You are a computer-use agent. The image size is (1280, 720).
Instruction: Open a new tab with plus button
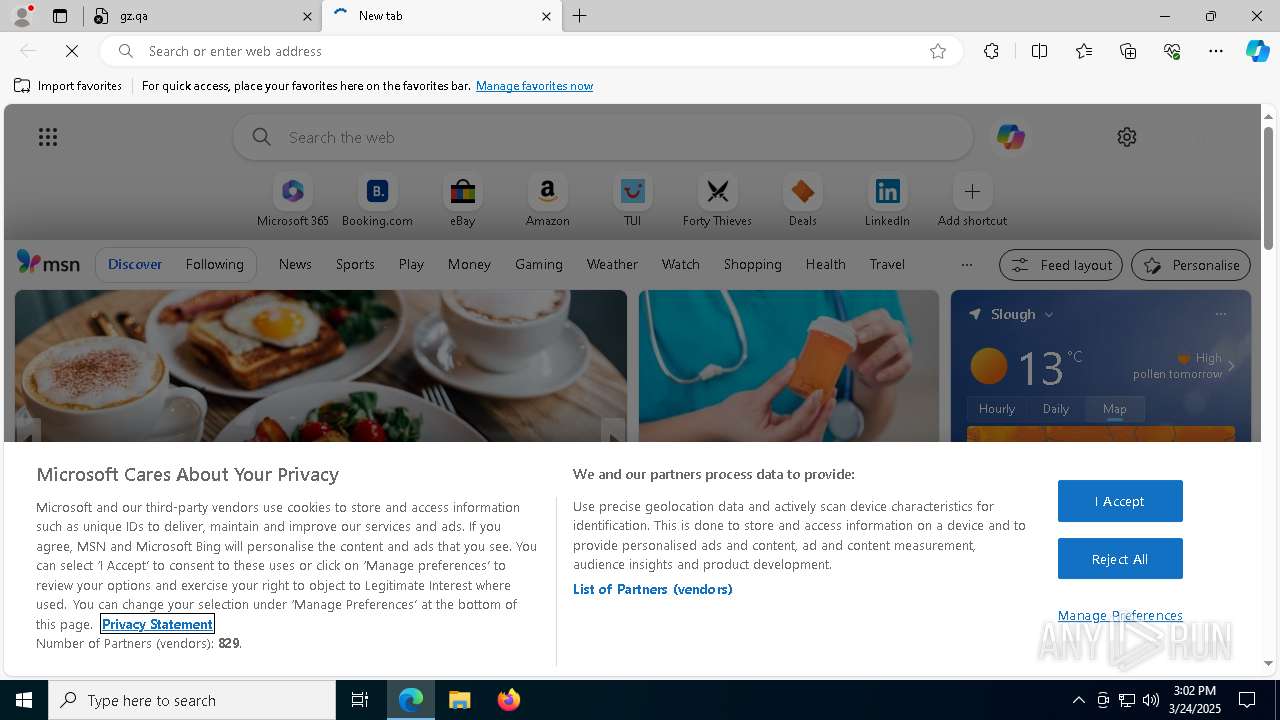(580, 16)
